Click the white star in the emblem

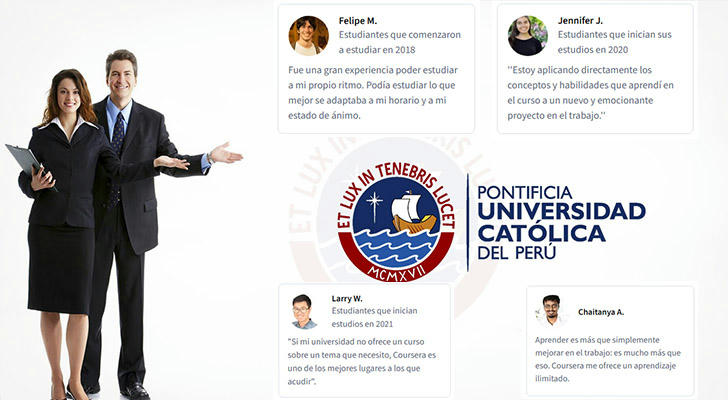[374, 203]
